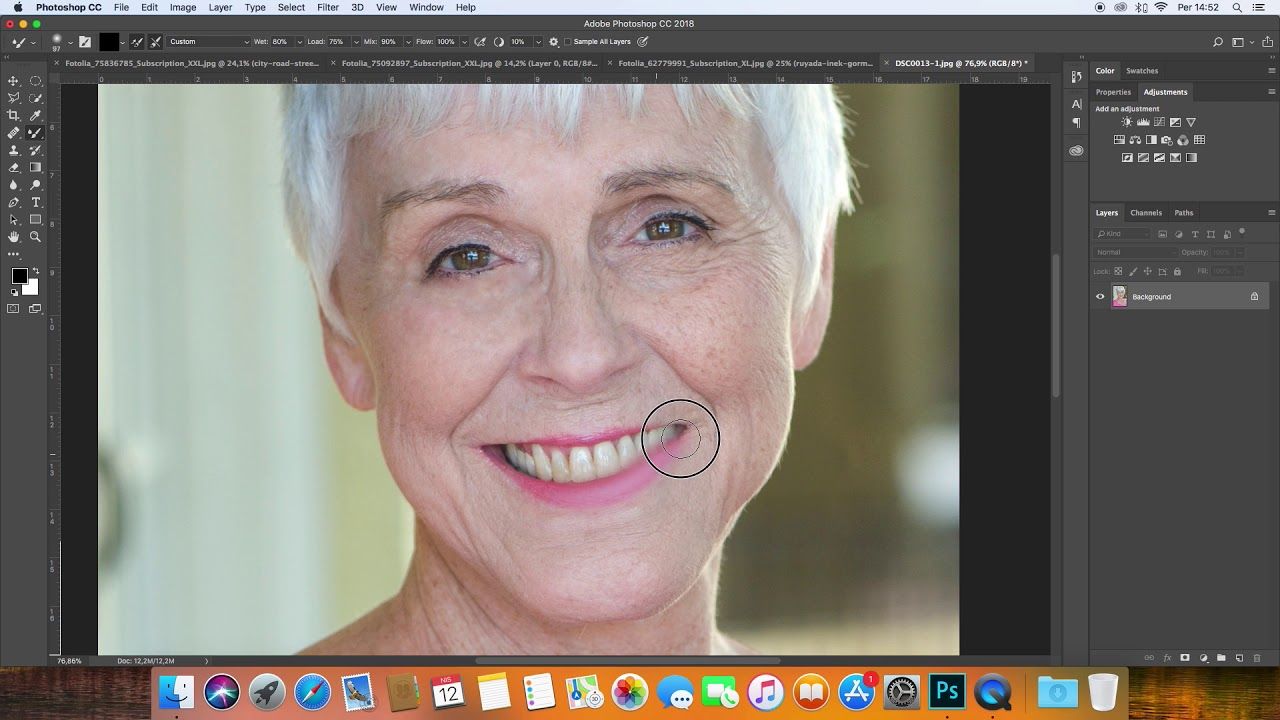Open the Flow percentage dropdown

[464, 42]
